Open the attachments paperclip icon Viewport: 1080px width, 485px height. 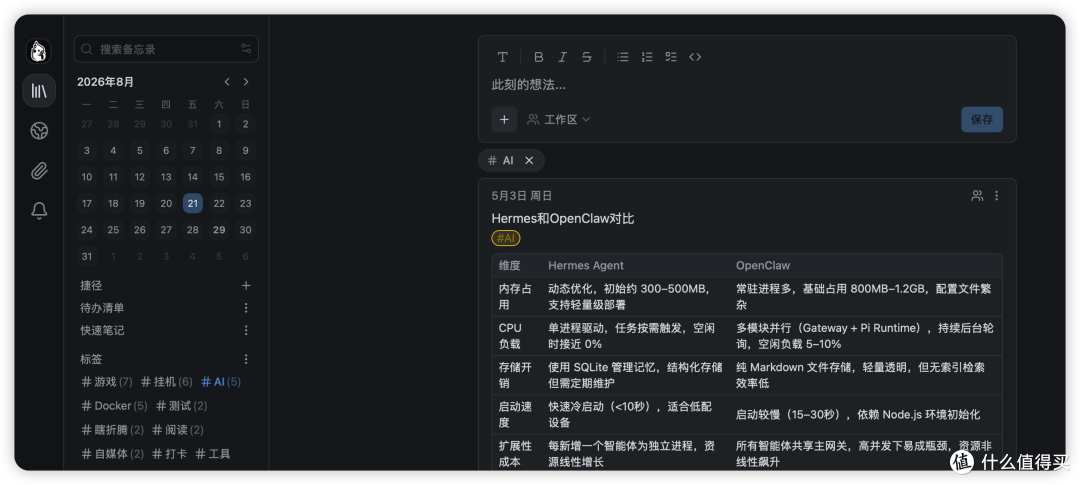pos(39,171)
